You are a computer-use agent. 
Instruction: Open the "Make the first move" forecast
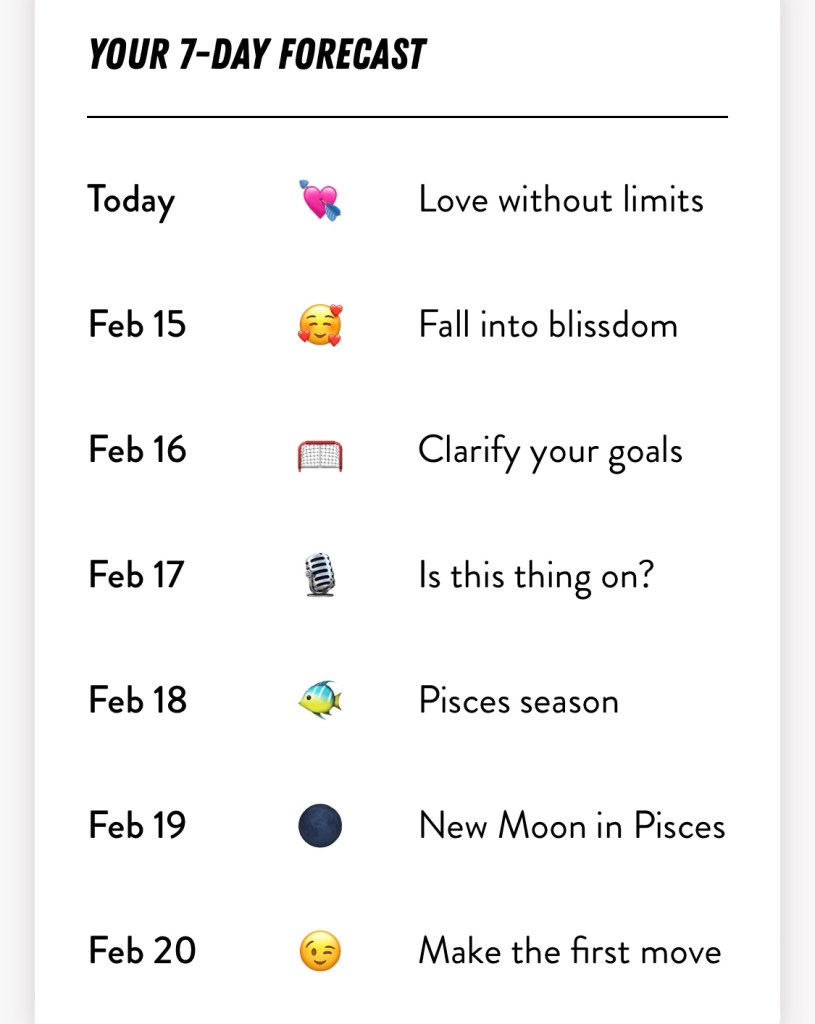pyautogui.click(x=569, y=951)
